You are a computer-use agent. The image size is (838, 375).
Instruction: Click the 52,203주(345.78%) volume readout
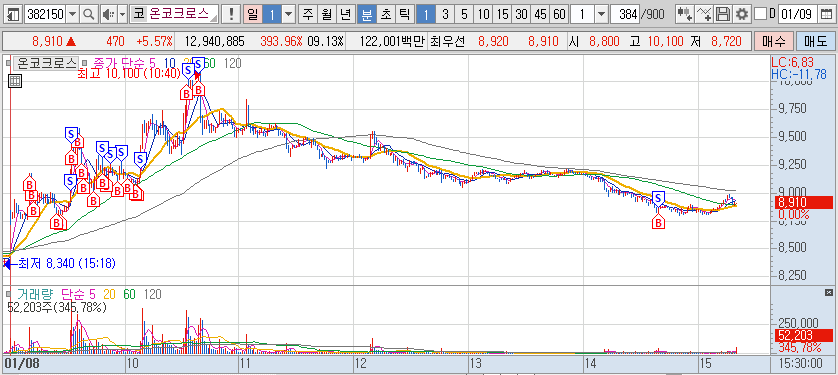(x=56, y=307)
